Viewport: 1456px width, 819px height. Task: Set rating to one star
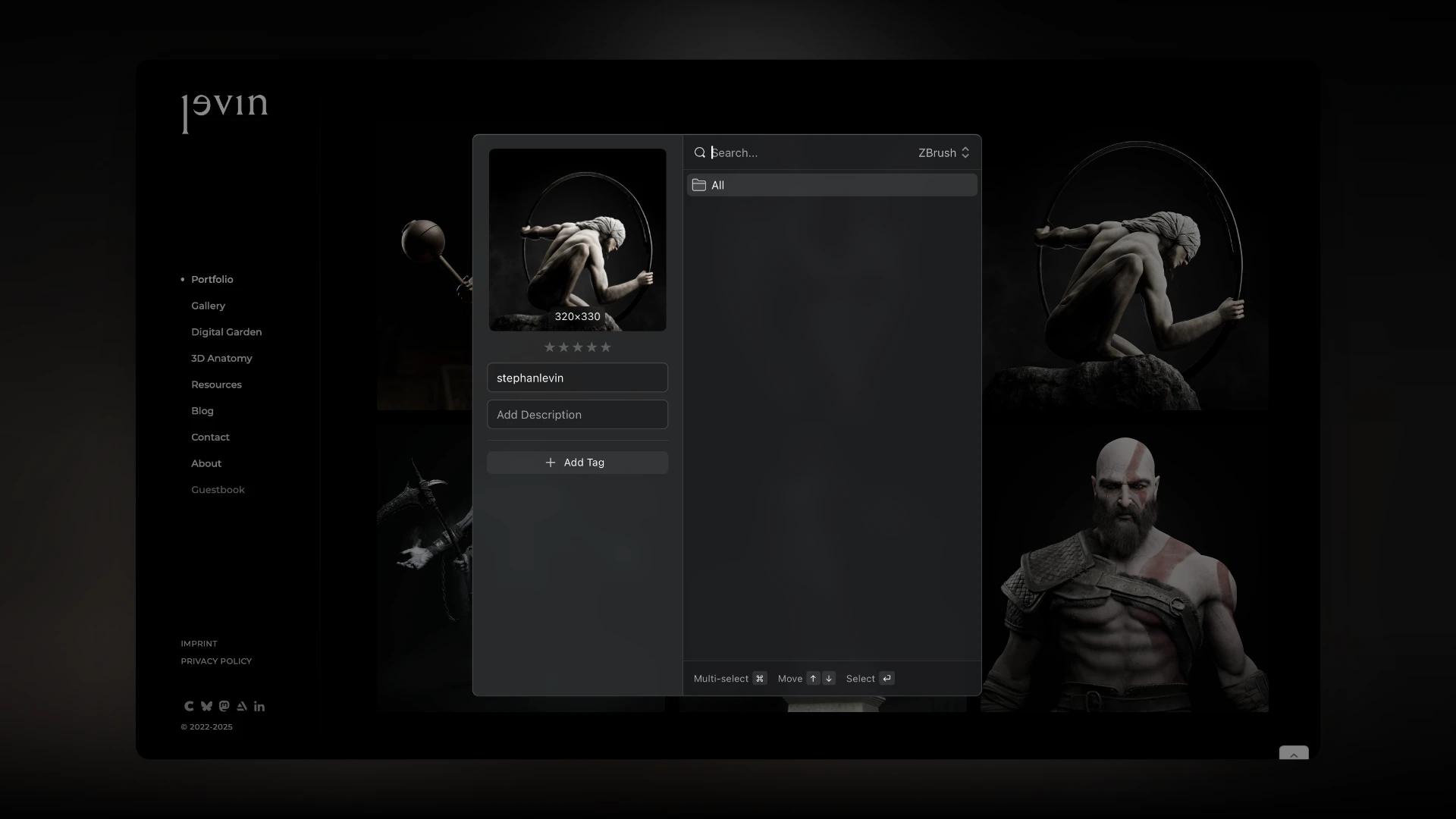pyautogui.click(x=550, y=347)
